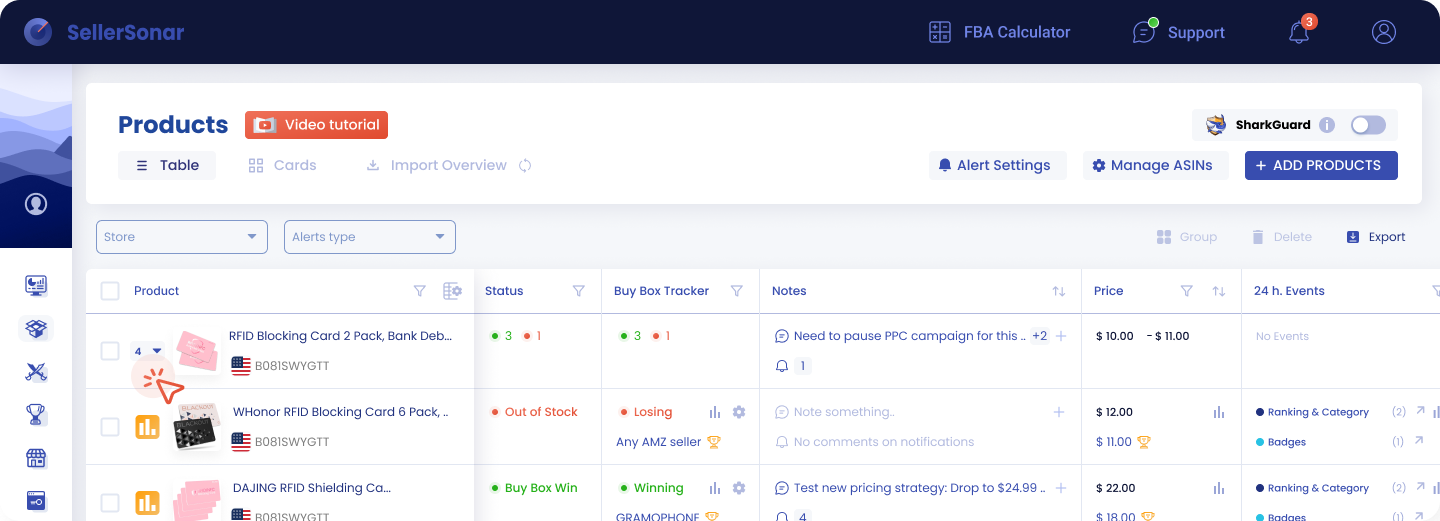1440x521 pixels.
Task: Click the crossed swords icon in sidebar
Action: tap(37, 372)
